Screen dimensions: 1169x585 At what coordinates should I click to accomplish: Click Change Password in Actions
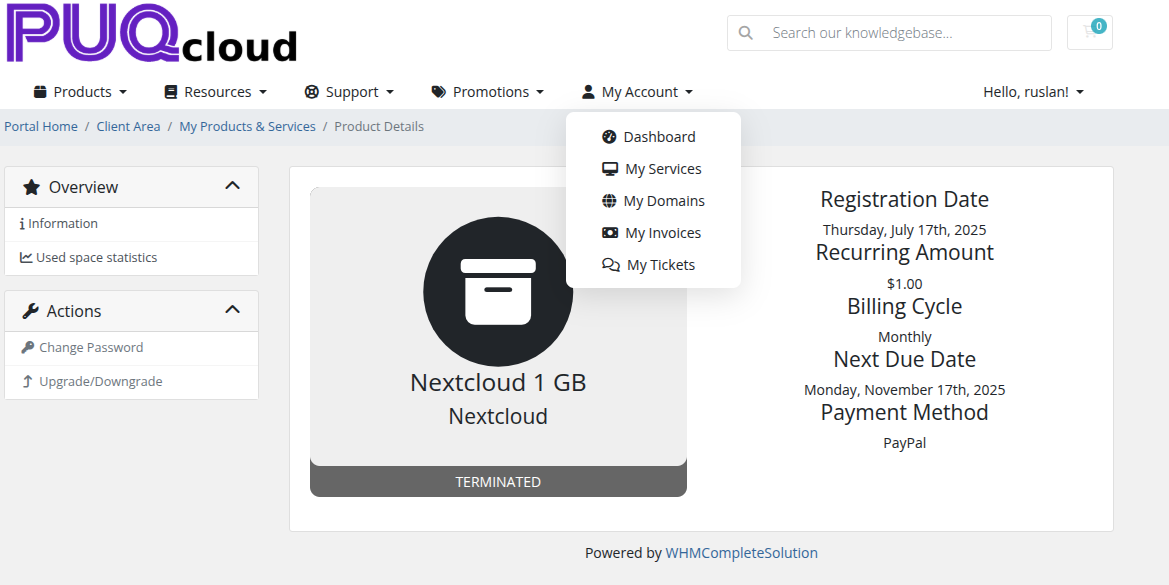click(x=91, y=348)
